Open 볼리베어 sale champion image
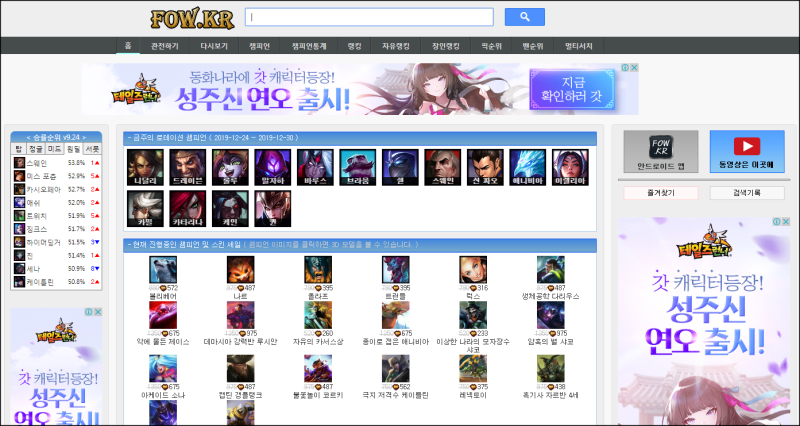 (x=163, y=269)
